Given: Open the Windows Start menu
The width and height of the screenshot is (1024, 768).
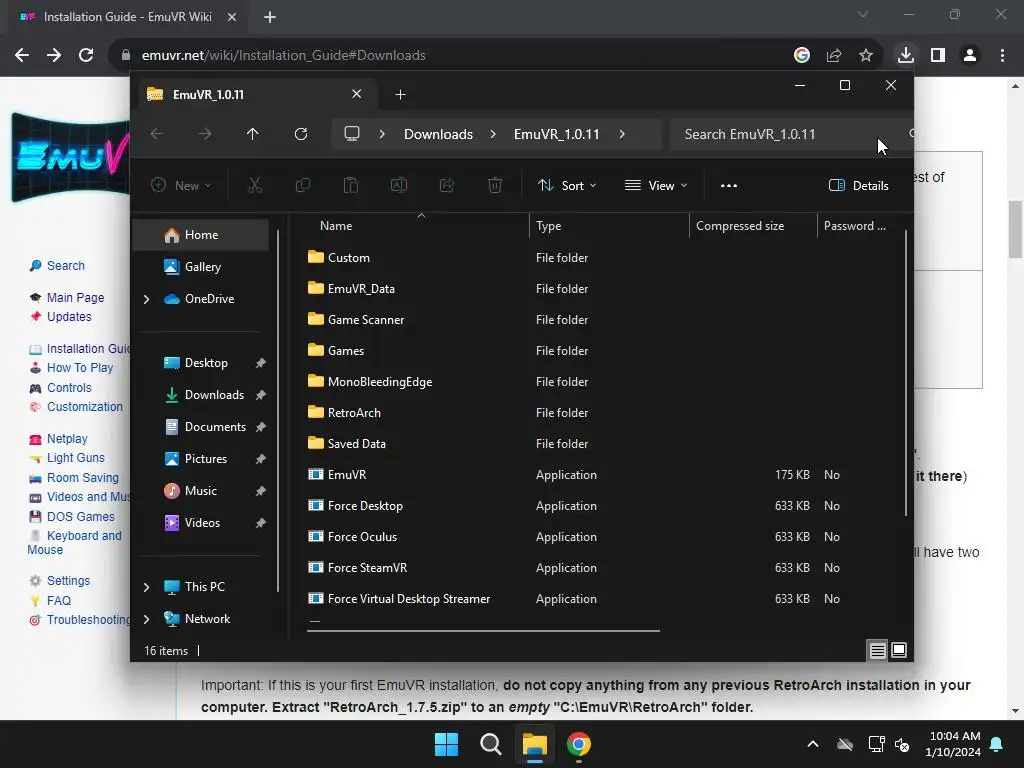Looking at the screenshot, I should pyautogui.click(x=447, y=744).
